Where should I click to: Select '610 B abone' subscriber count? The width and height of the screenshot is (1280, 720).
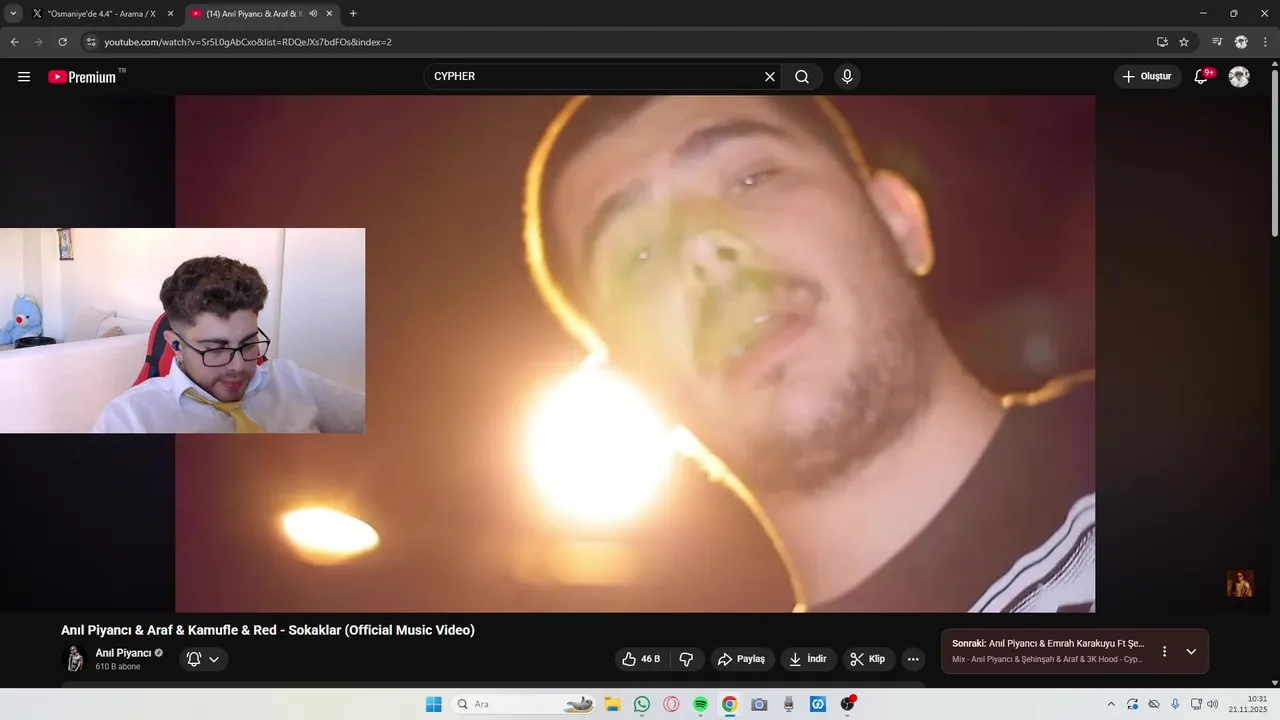coord(118,667)
